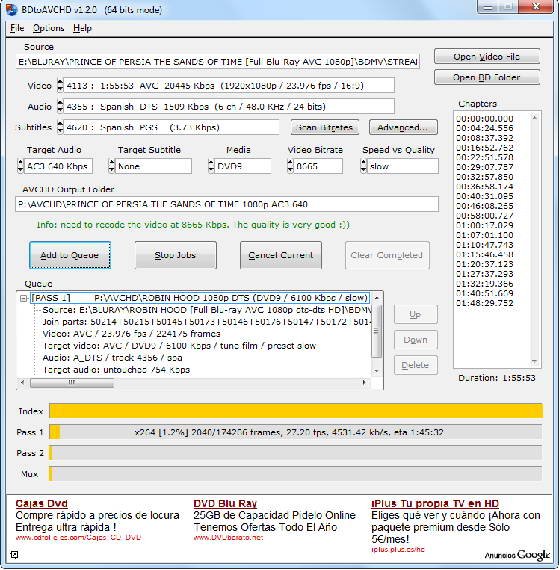Change the Video track spinner
The width and height of the screenshot is (560, 570).
click(x=60, y=85)
